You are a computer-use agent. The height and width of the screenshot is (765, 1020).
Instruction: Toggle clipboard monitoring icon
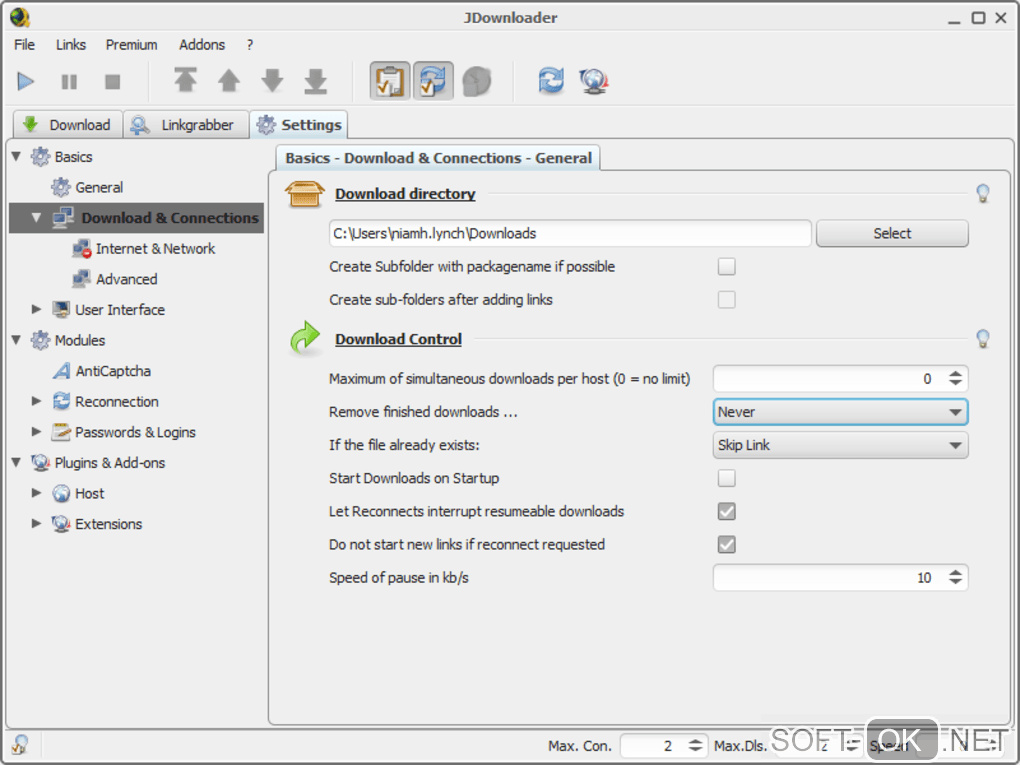[x=390, y=81]
